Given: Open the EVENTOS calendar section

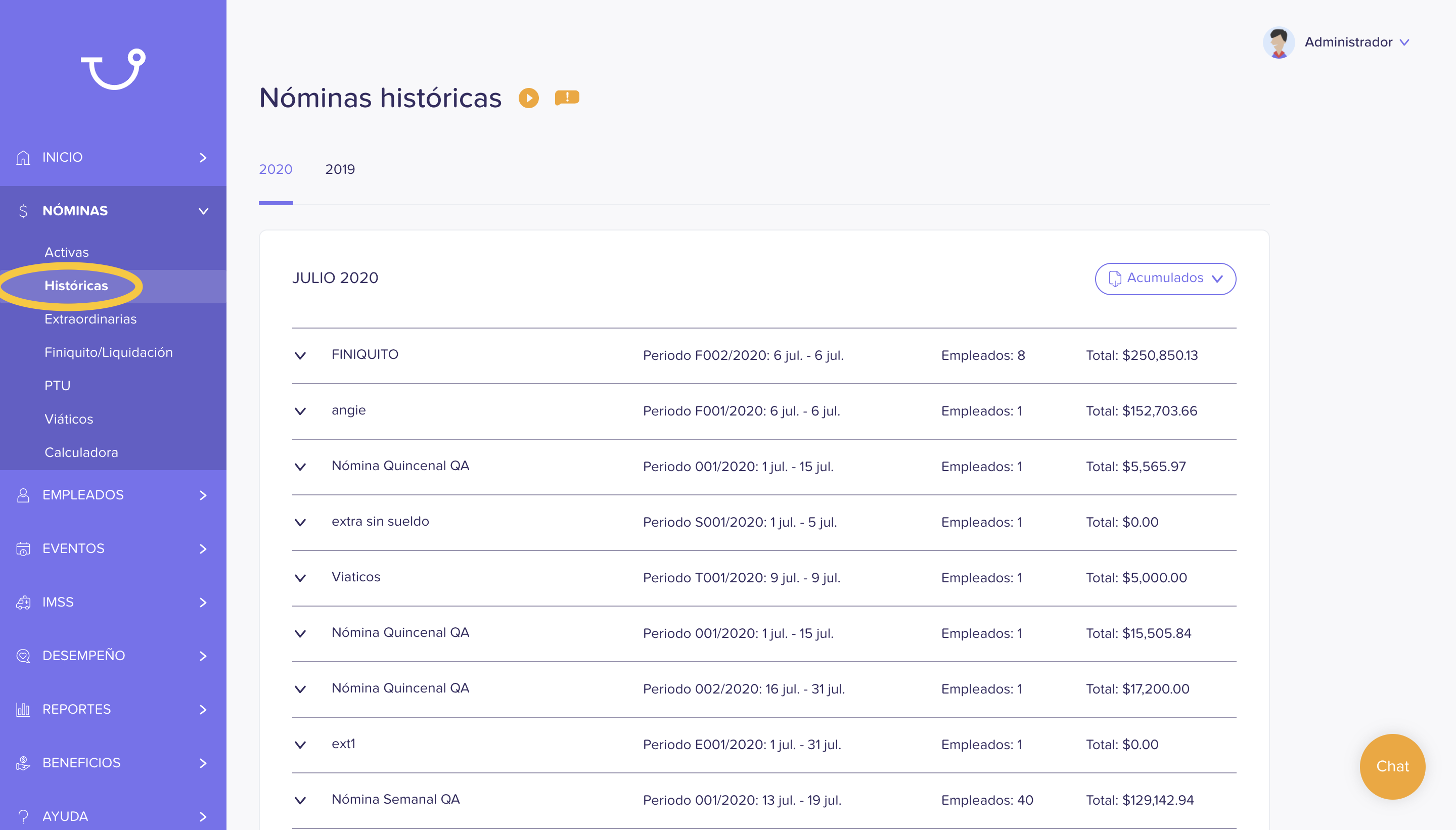Looking at the screenshot, I should tap(113, 548).
